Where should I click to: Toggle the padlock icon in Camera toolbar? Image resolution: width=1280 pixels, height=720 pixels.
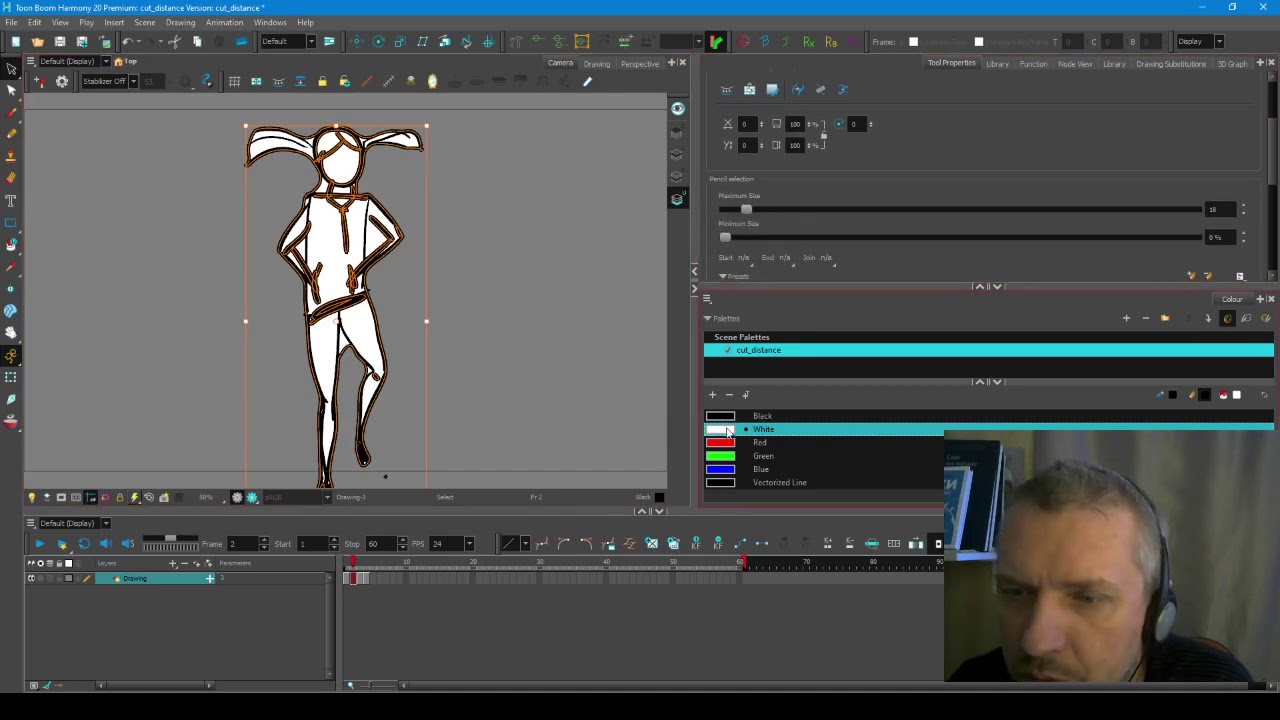point(322,82)
